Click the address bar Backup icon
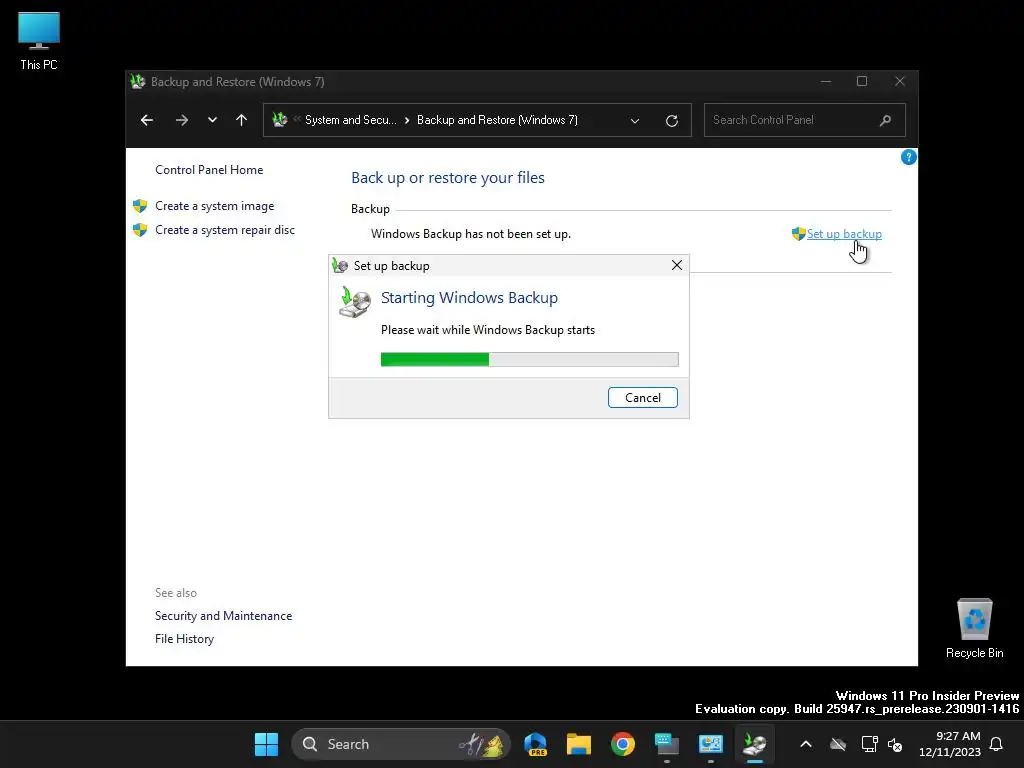This screenshot has height=768, width=1024. pyautogui.click(x=280, y=120)
